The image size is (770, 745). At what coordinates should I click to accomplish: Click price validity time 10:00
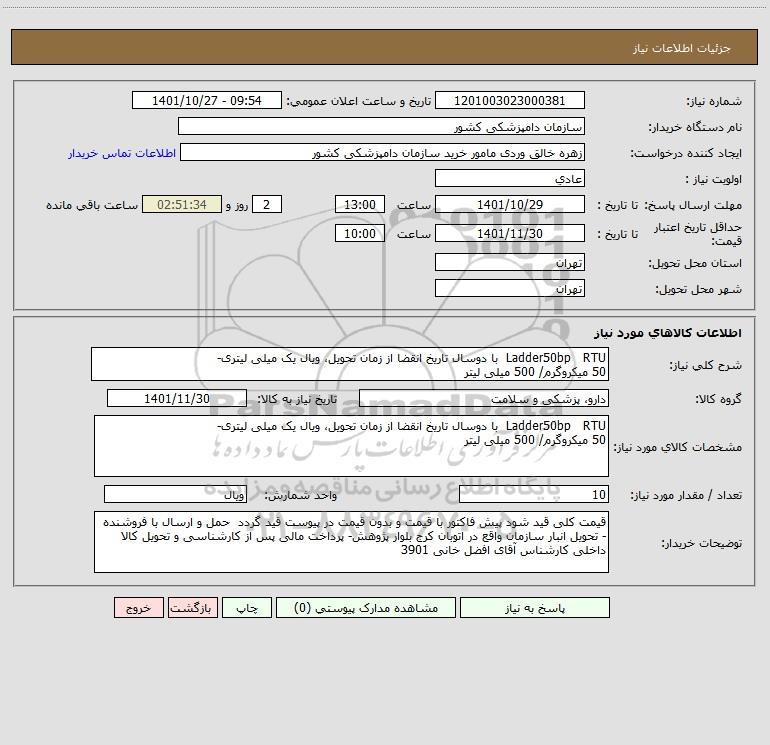click(360, 234)
